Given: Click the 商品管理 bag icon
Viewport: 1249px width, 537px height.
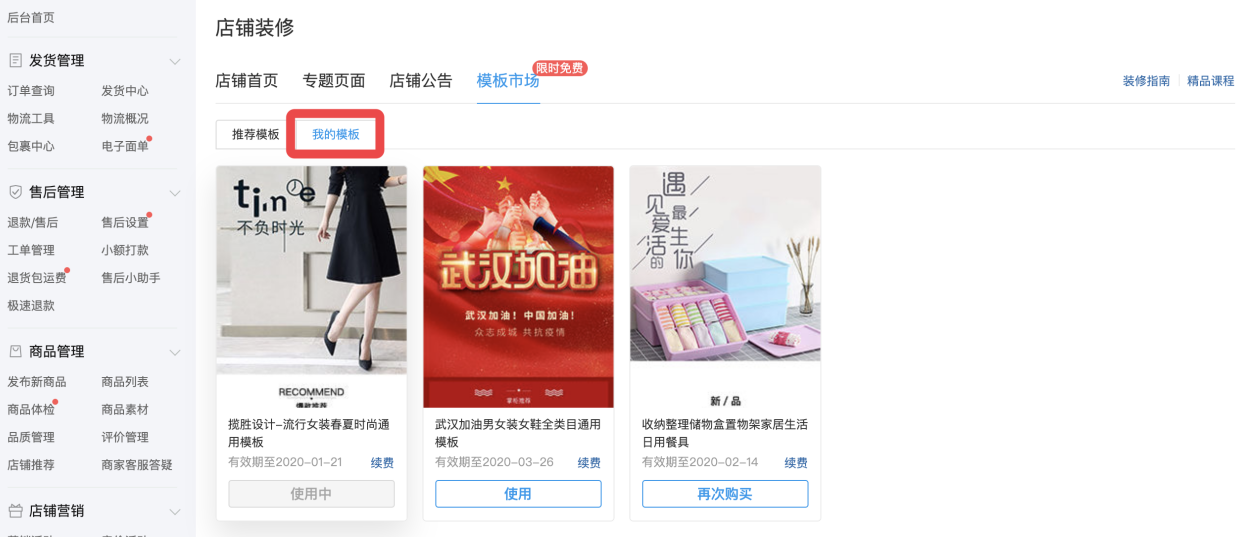Looking at the screenshot, I should click(x=15, y=352).
